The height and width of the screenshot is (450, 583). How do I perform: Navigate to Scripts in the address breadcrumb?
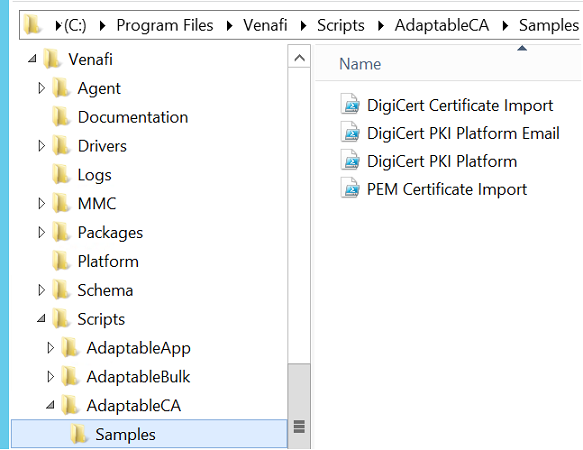341,25
